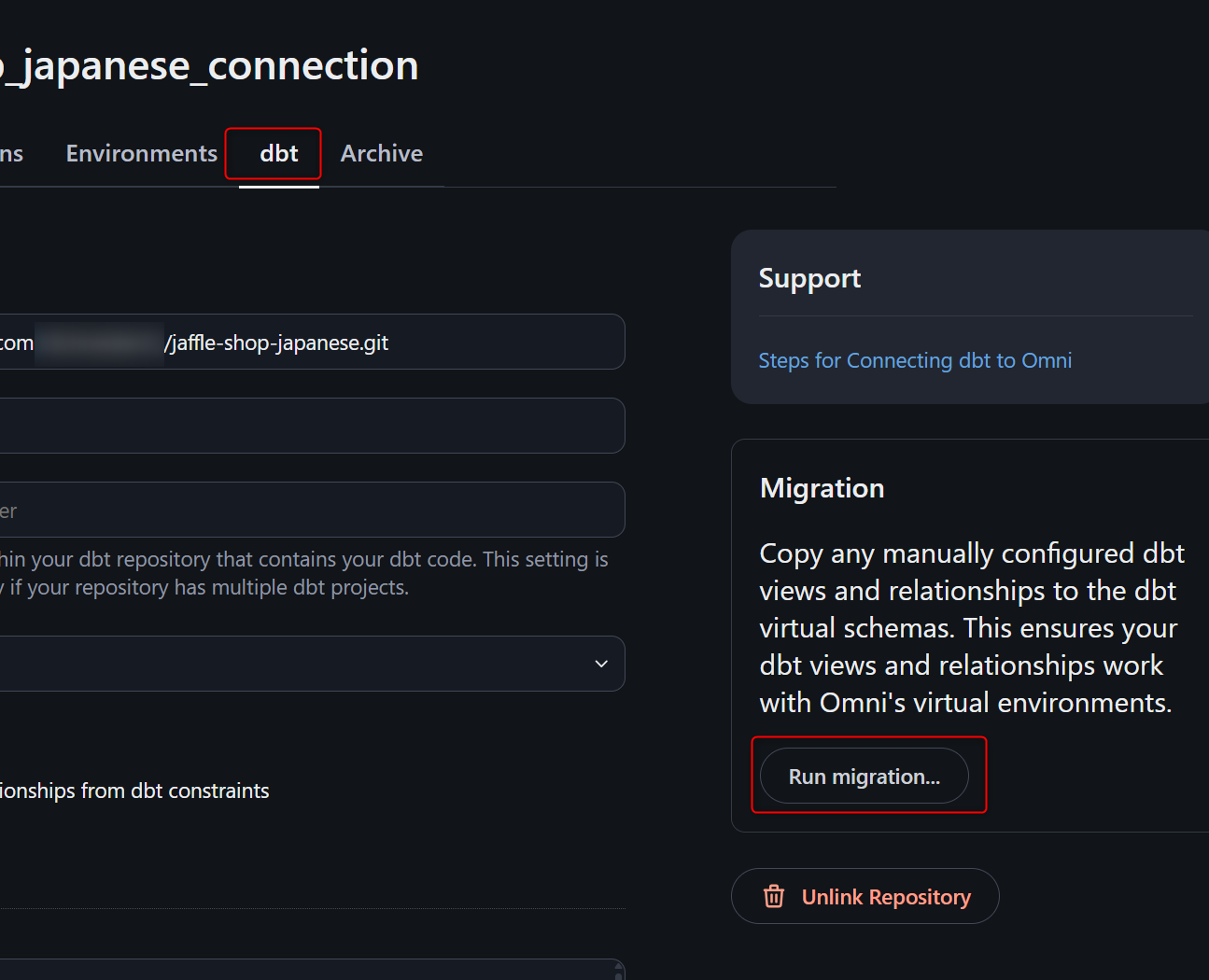Click the input field above the dbt repository help text
The image size is (1209, 980).
point(308,510)
